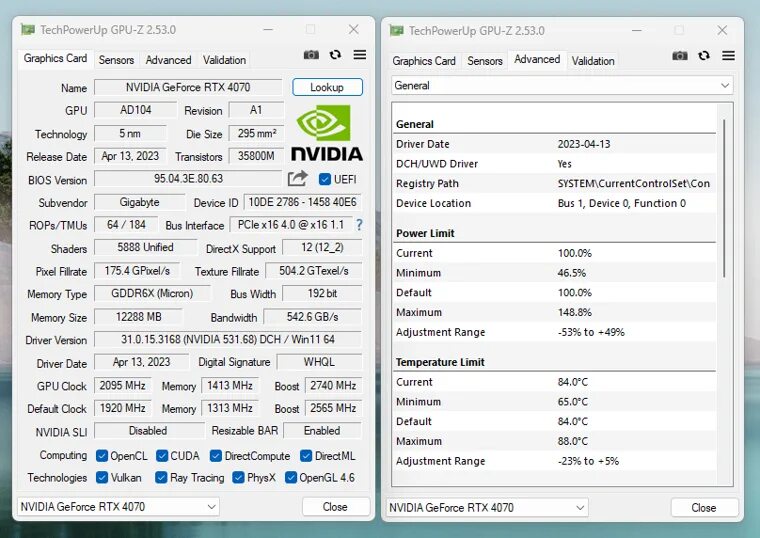
Task: Click the refresh icon in right Advanced window
Action: click(x=704, y=56)
